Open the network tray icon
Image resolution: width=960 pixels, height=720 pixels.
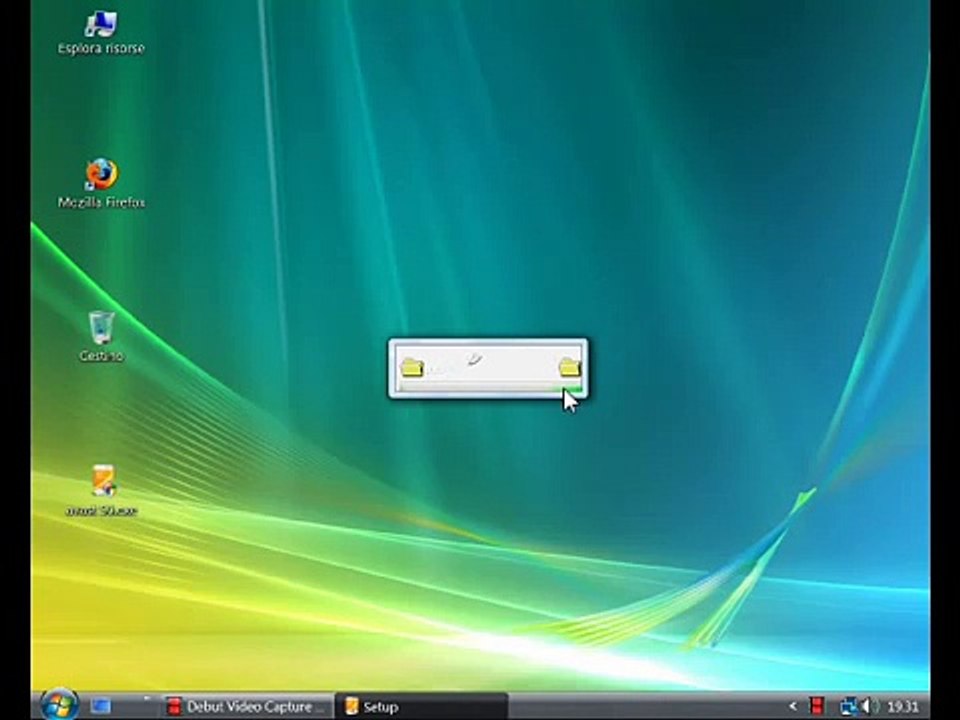point(848,707)
